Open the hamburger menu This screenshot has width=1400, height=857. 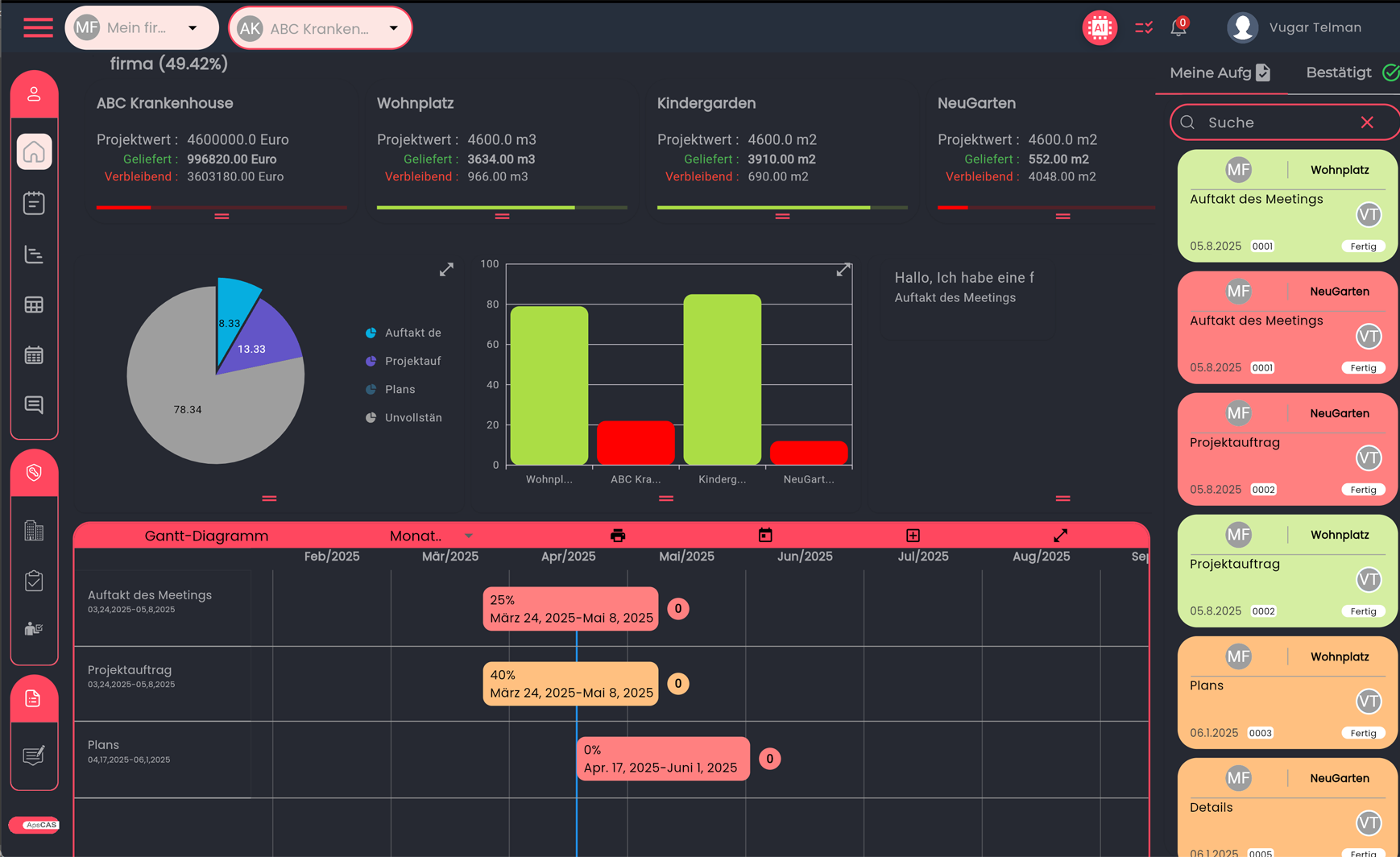pos(38,27)
